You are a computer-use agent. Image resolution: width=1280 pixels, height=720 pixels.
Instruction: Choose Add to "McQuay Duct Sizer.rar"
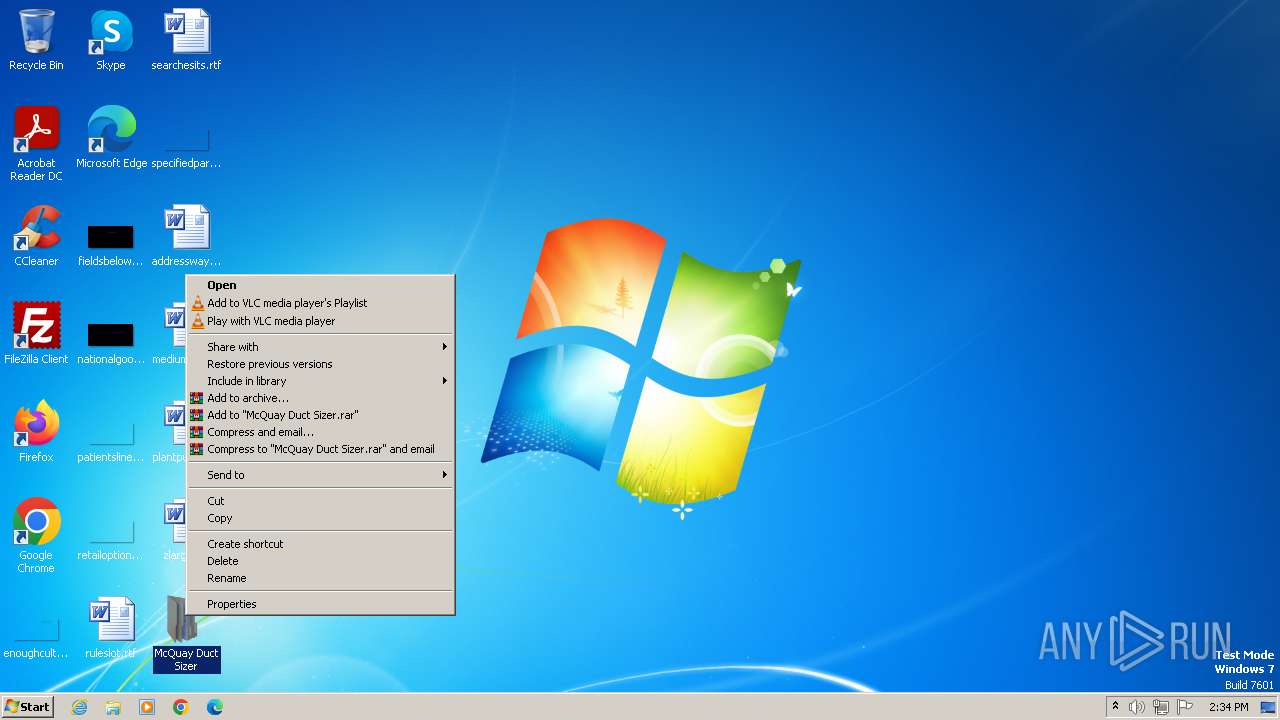coord(321,415)
